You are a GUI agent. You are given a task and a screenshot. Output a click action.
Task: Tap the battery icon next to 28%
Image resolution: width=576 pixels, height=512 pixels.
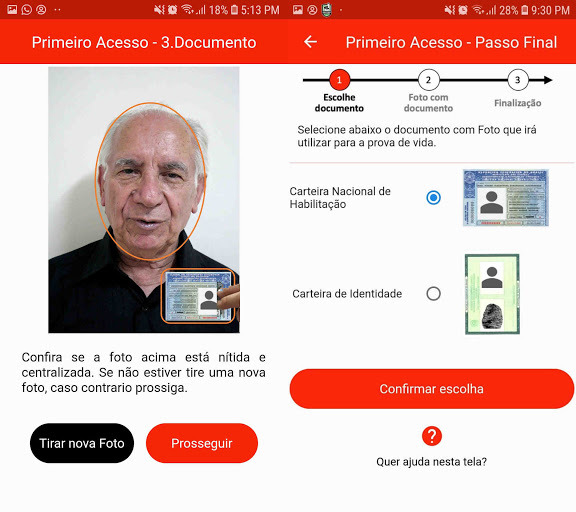(525, 10)
